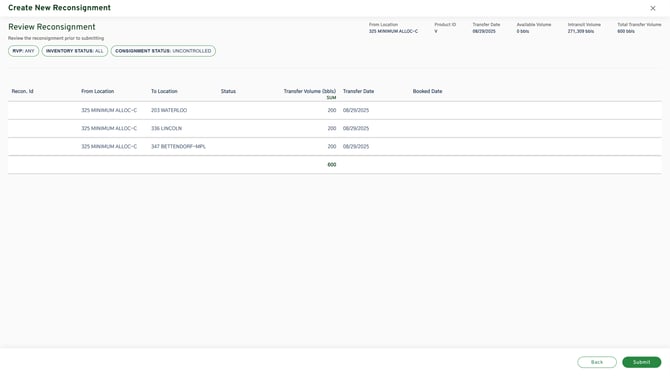Sort by Status column header

point(228,91)
